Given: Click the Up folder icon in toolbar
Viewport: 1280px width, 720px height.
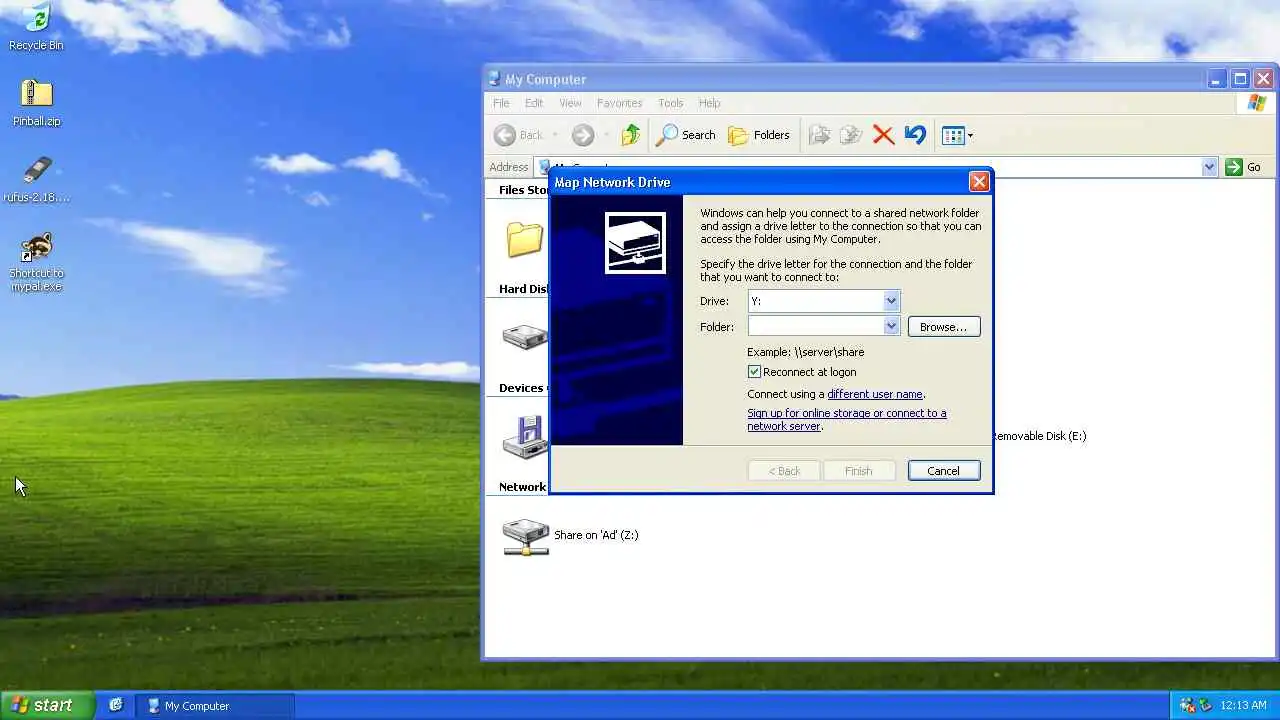Looking at the screenshot, I should [x=630, y=135].
